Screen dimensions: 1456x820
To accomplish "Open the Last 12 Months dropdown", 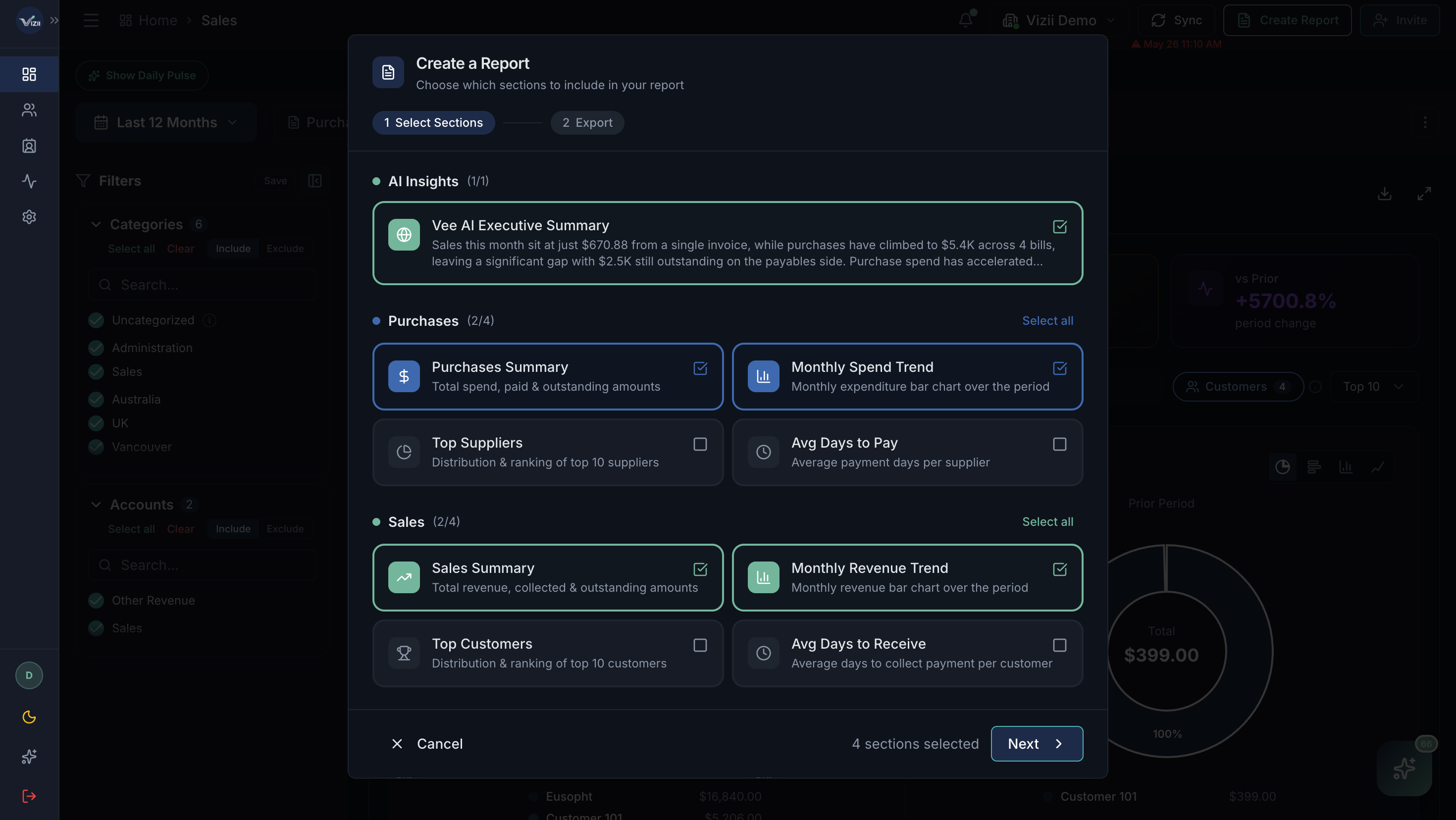I will click(x=165, y=122).
